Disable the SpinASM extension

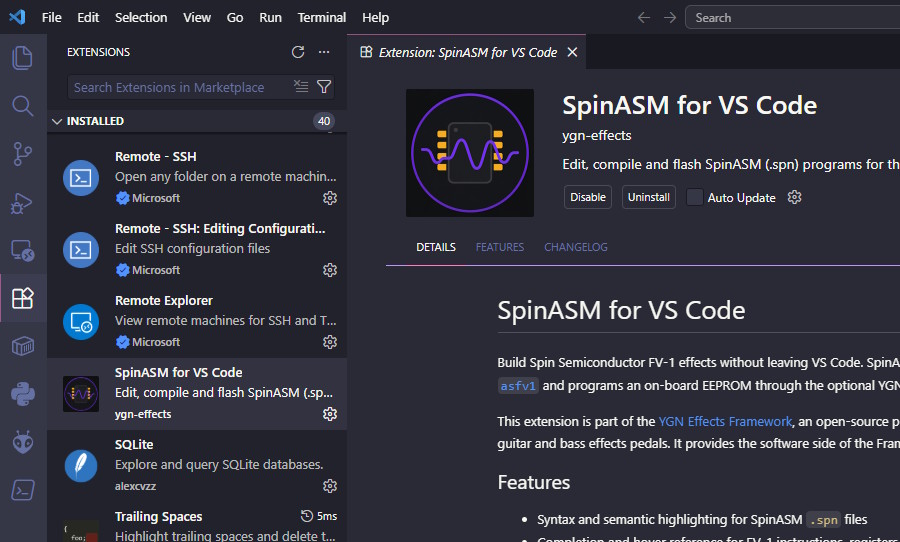click(x=588, y=197)
